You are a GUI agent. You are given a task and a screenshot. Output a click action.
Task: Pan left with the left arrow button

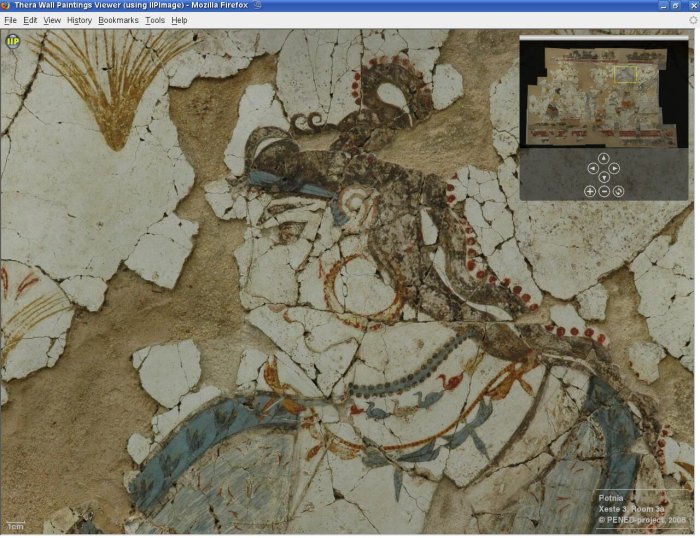click(x=592, y=168)
